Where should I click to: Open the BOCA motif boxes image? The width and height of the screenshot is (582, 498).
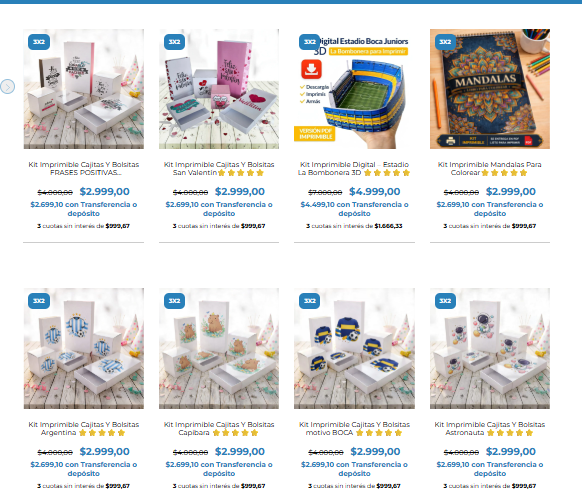(354, 349)
